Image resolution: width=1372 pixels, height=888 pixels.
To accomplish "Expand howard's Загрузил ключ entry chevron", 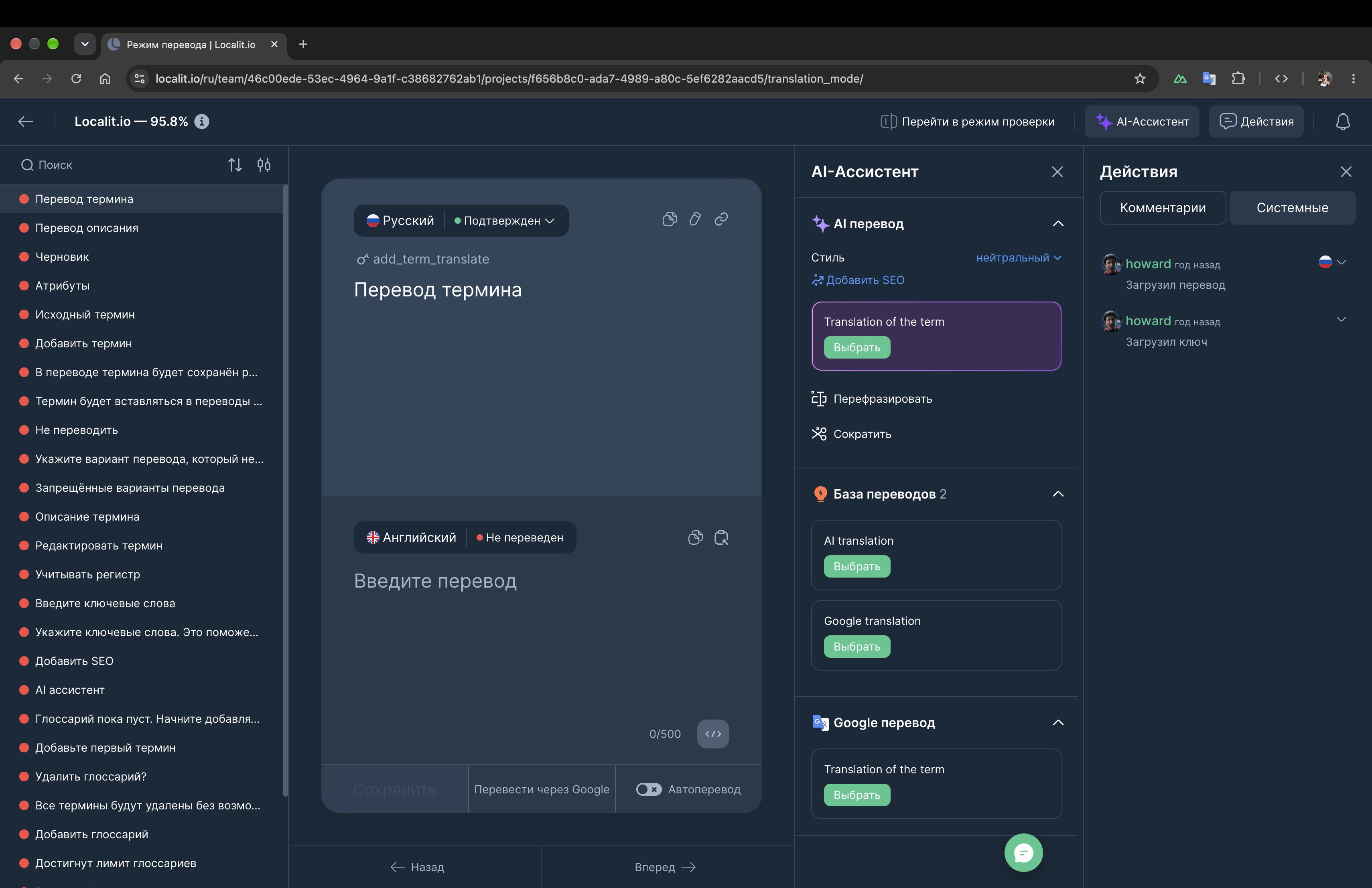I will coord(1342,319).
